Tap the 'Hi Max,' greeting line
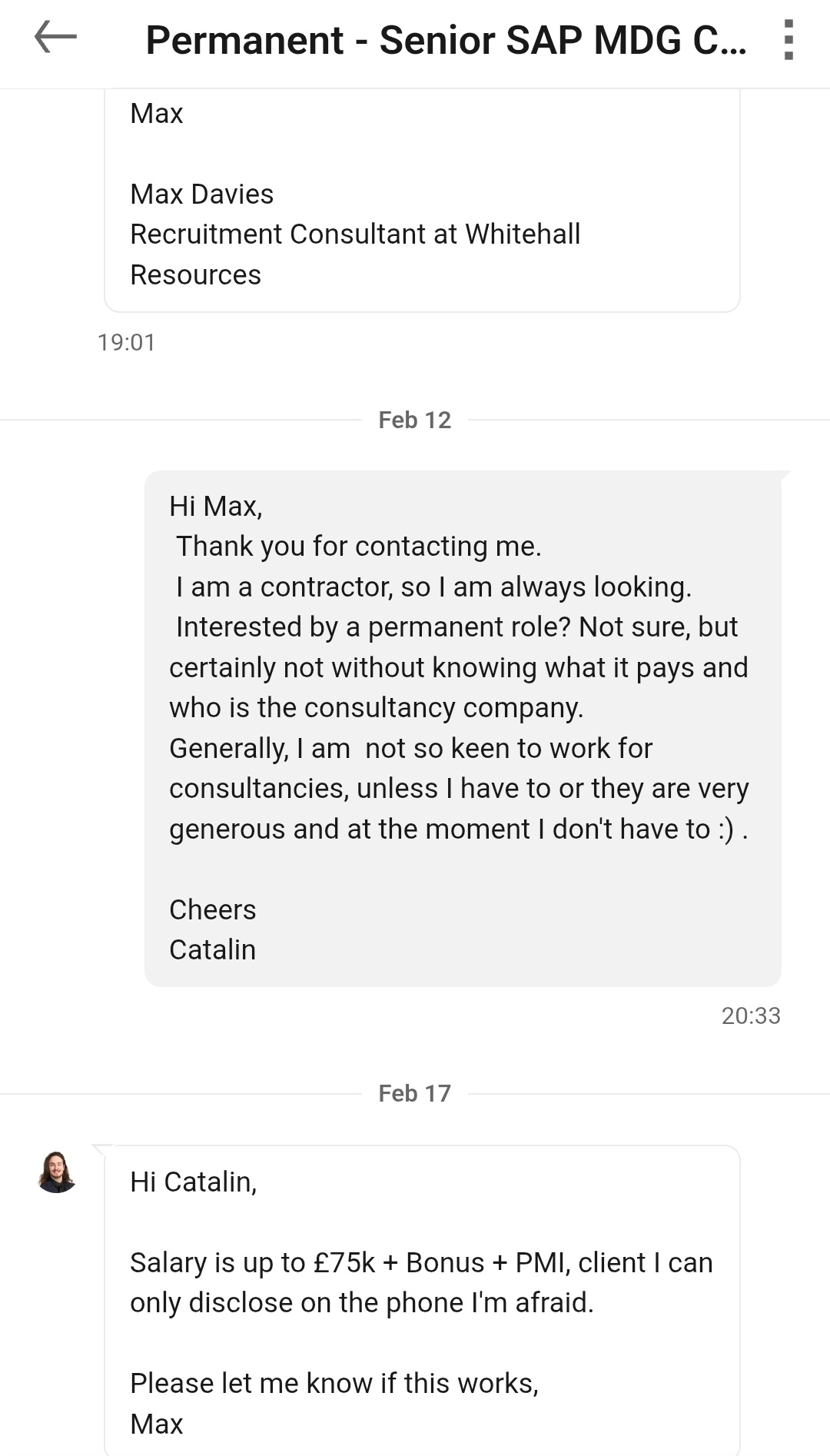Image resolution: width=830 pixels, height=1456 pixels. [x=216, y=507]
